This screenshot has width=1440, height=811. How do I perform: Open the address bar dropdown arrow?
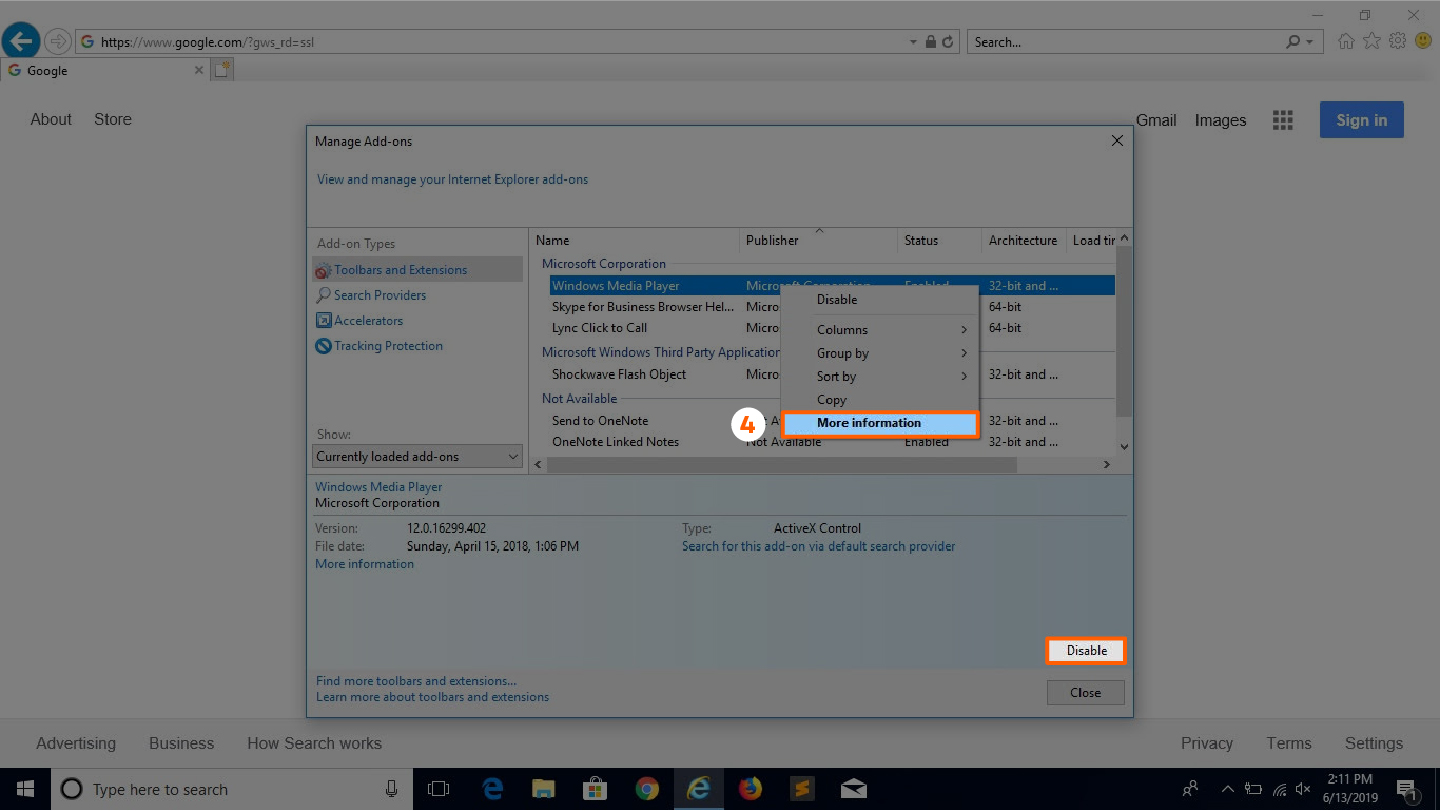pos(913,42)
